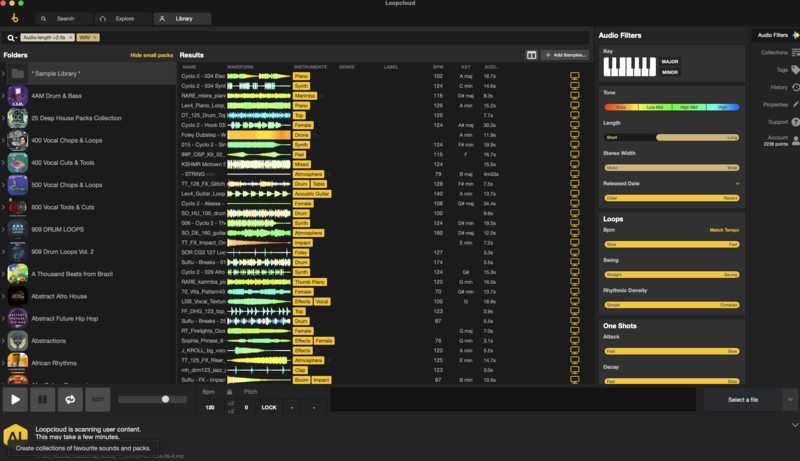Open the Tags sidebar icon
This screenshot has height=461, width=800.
[x=795, y=70]
